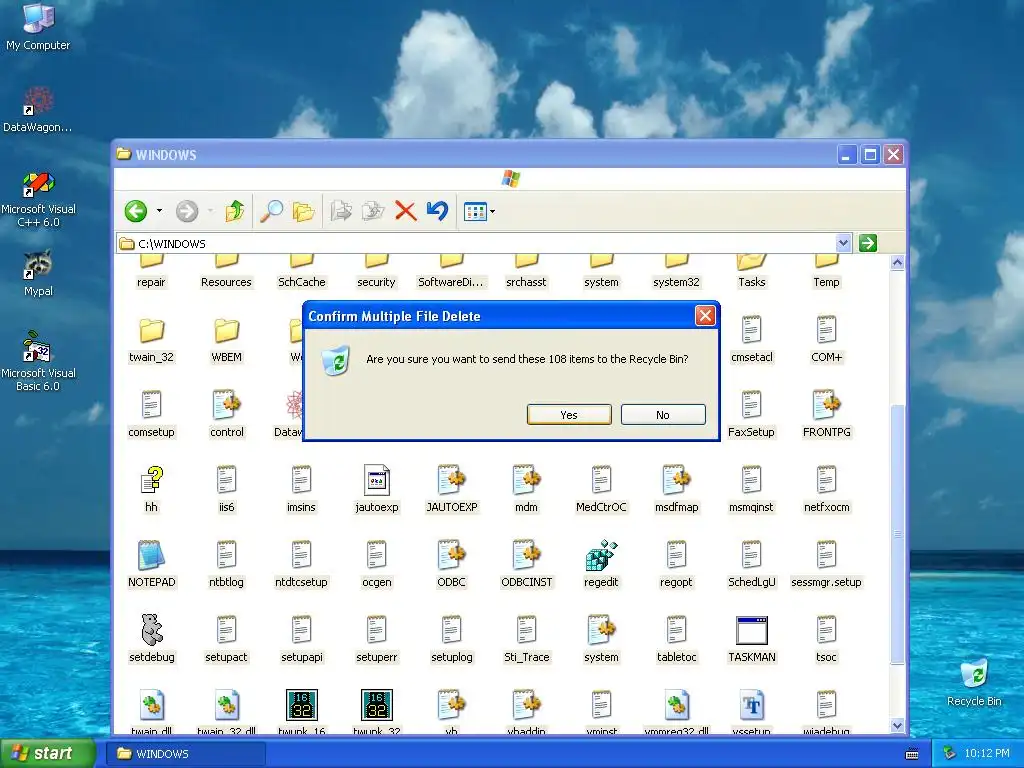Click the green Go arrow button

coord(867,243)
